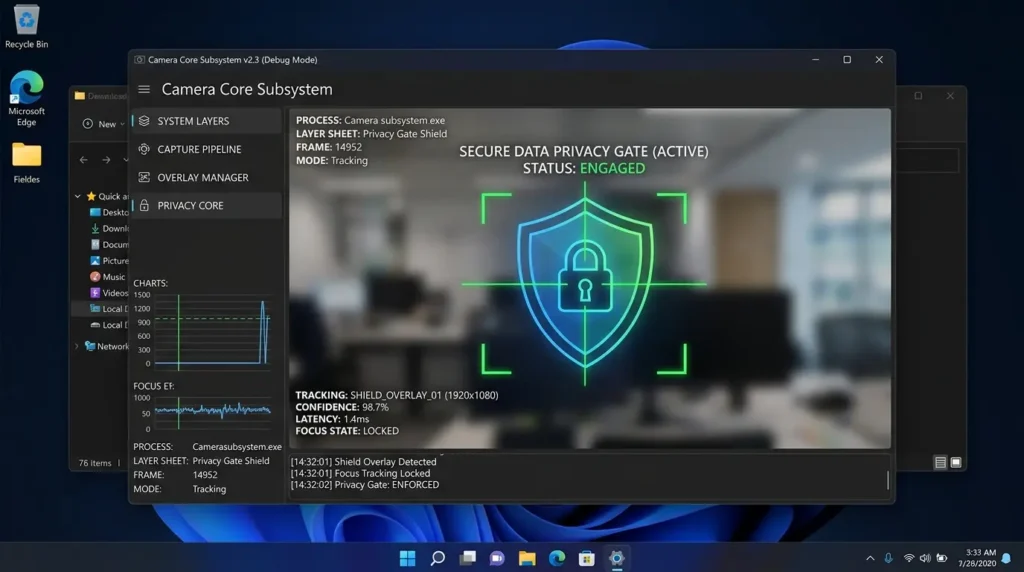The width and height of the screenshot is (1024, 572).
Task: Select Desktop in Explorer navigation pane
Action: point(109,212)
